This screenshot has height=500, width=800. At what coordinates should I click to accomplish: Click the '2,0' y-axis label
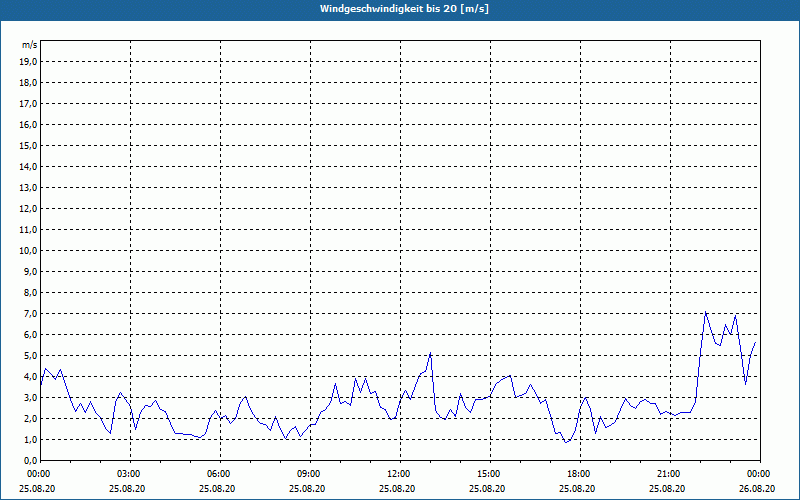(x=31, y=418)
